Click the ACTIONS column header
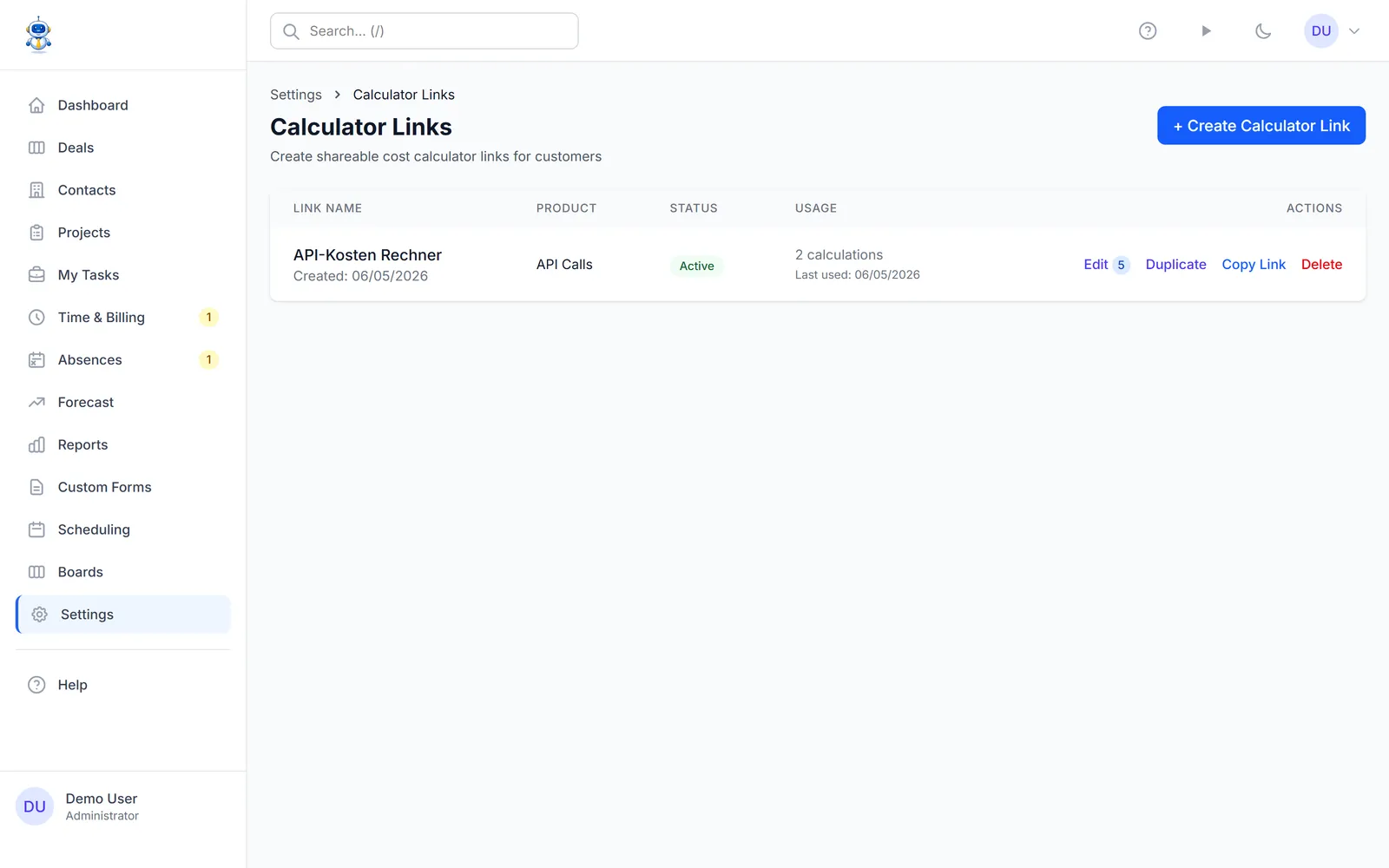Viewport: 1389px width, 868px height. tap(1314, 208)
